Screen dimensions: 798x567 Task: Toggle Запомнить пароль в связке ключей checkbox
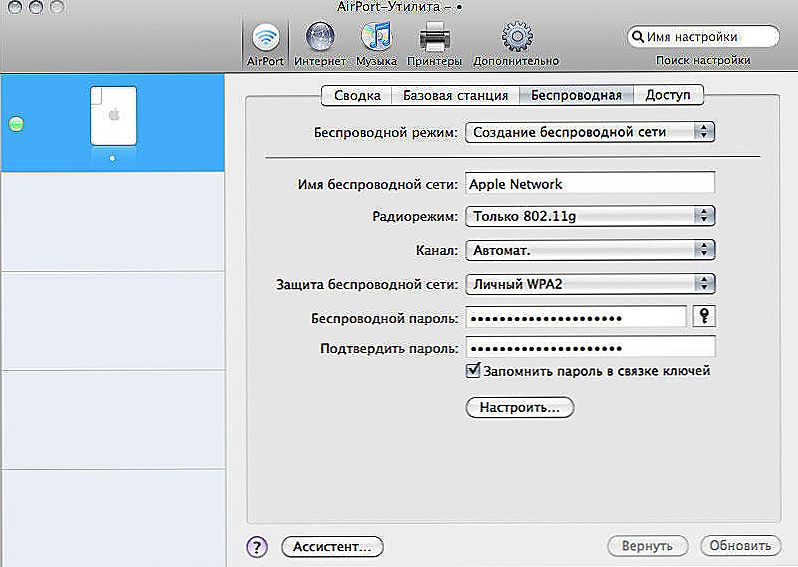[473, 370]
